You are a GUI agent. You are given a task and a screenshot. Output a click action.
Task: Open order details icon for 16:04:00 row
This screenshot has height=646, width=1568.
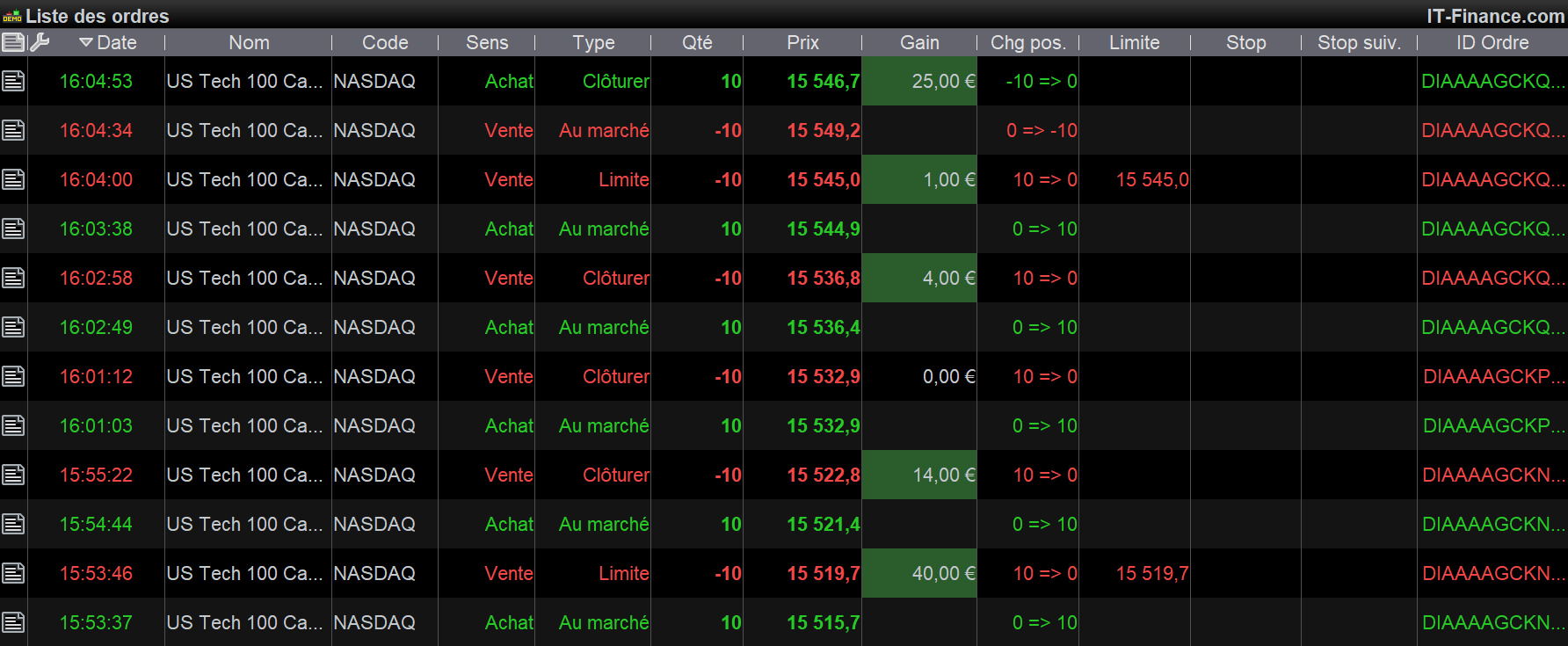[x=13, y=180]
